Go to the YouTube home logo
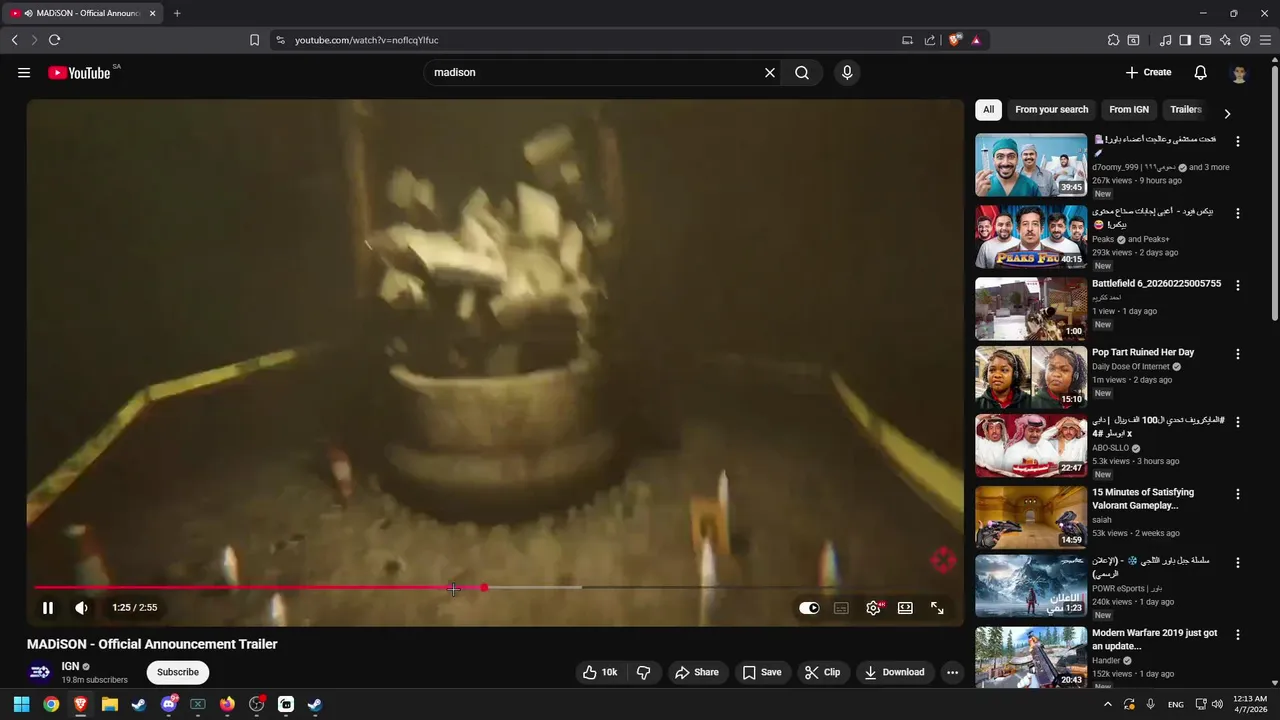 coord(79,72)
